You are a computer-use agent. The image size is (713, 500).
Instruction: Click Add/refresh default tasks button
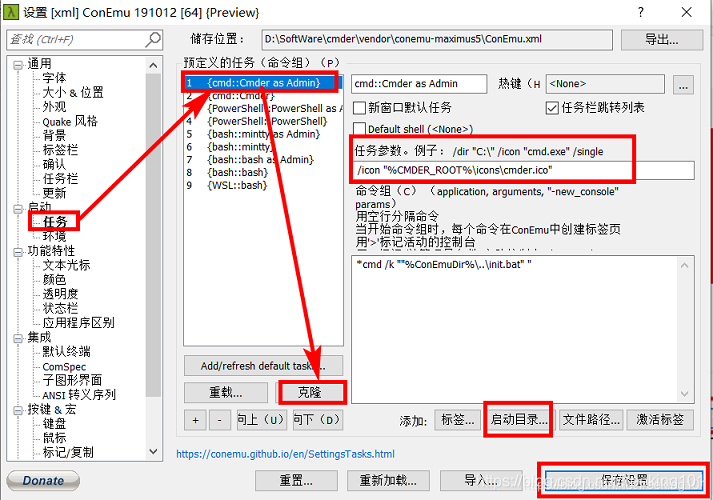(263, 366)
